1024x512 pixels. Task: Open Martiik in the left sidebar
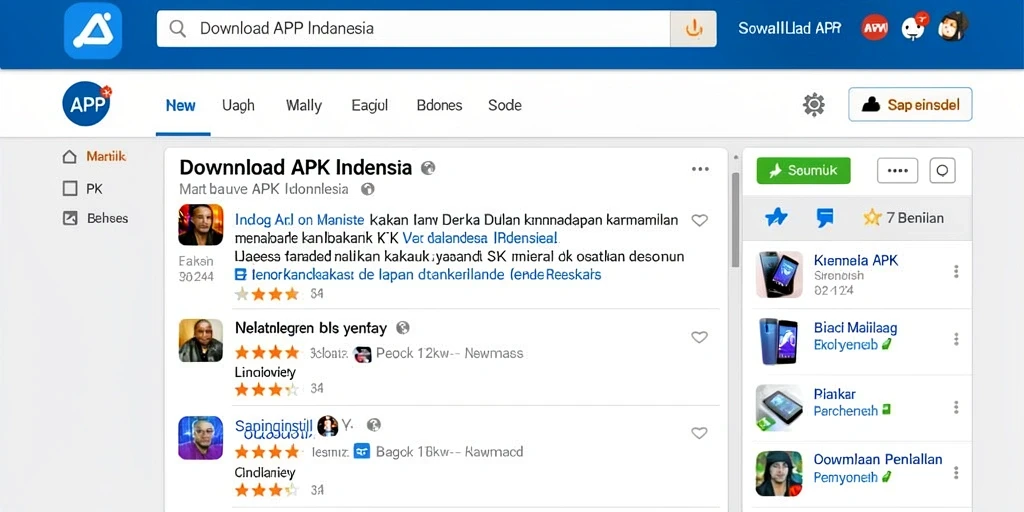coord(106,157)
